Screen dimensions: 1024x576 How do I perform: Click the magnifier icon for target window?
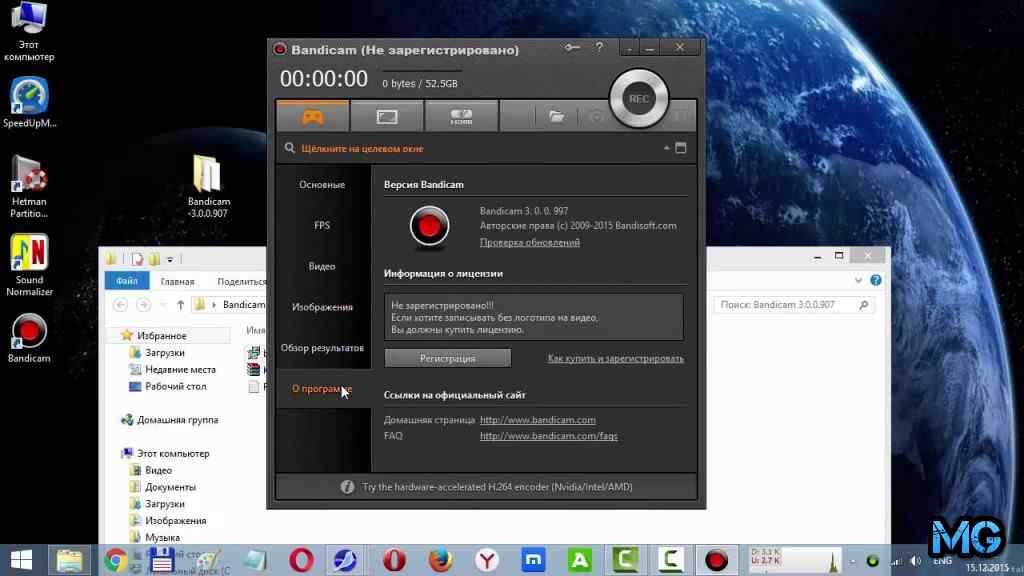(x=289, y=148)
